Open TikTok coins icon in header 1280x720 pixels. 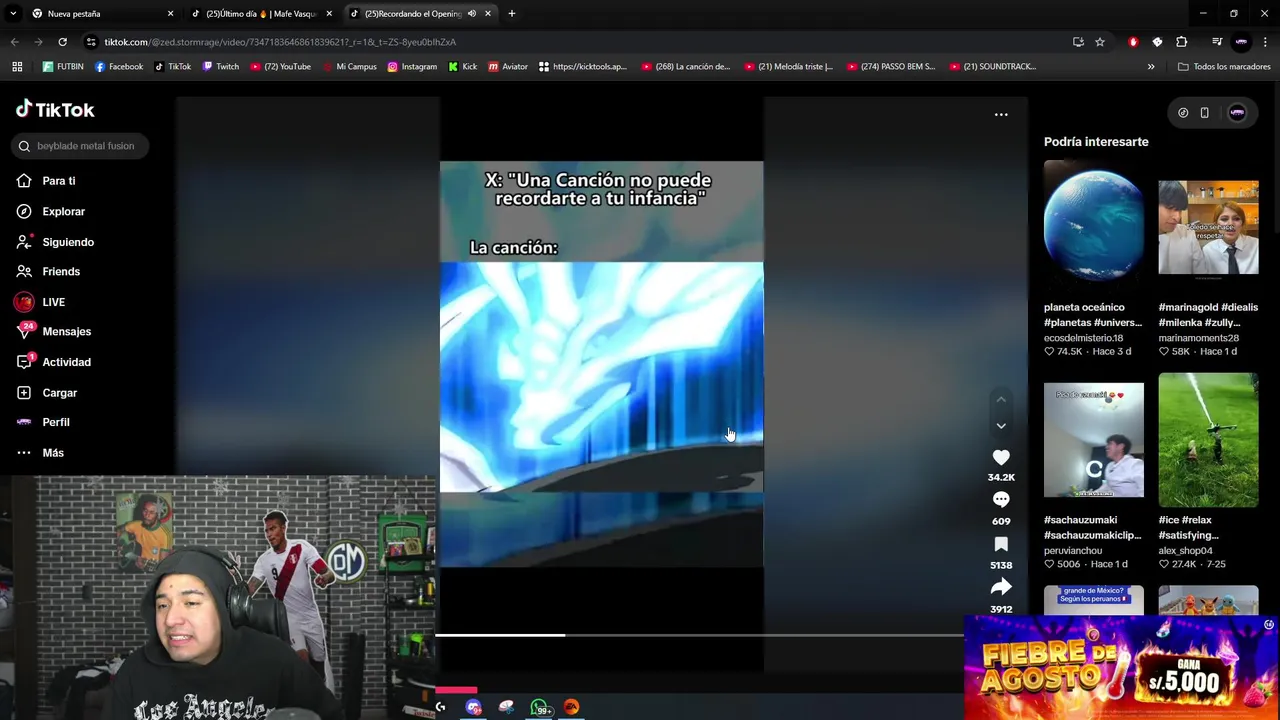click(1183, 113)
